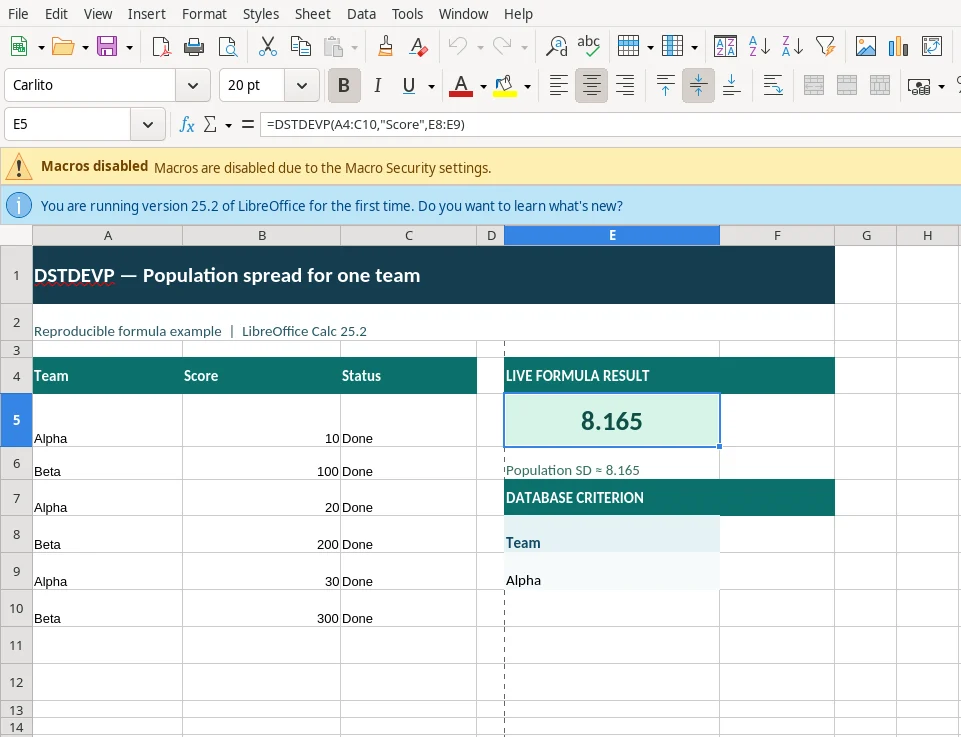This screenshot has height=737, width=961.
Task: Open the underline style dropdown arrow
Action: [x=431, y=86]
